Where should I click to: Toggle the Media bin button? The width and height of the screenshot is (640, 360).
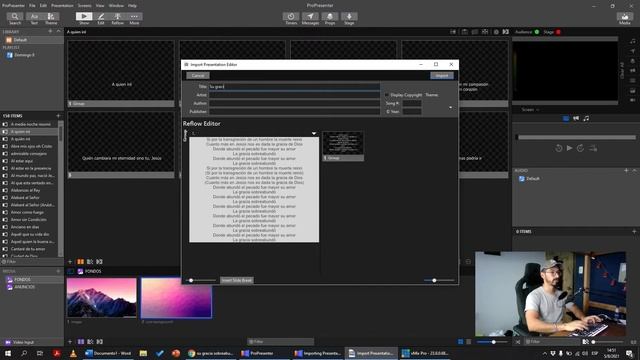625,18
